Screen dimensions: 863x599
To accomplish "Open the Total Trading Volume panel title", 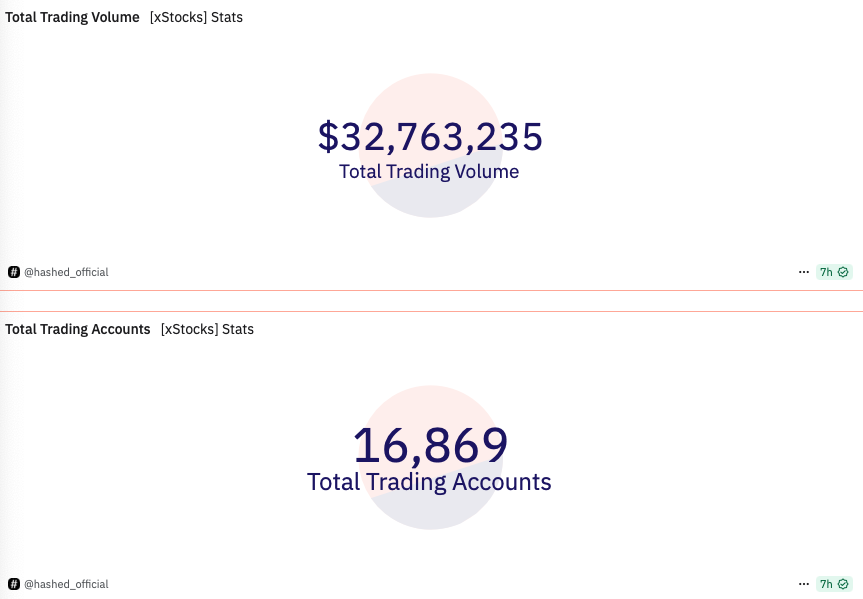I will click(72, 17).
